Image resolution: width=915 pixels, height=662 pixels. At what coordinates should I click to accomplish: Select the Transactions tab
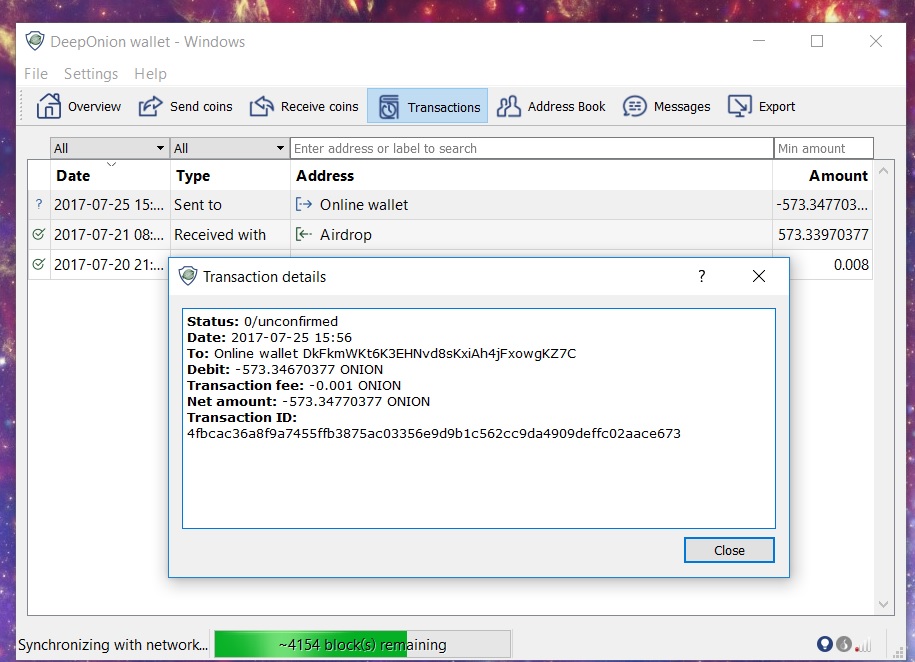point(428,106)
